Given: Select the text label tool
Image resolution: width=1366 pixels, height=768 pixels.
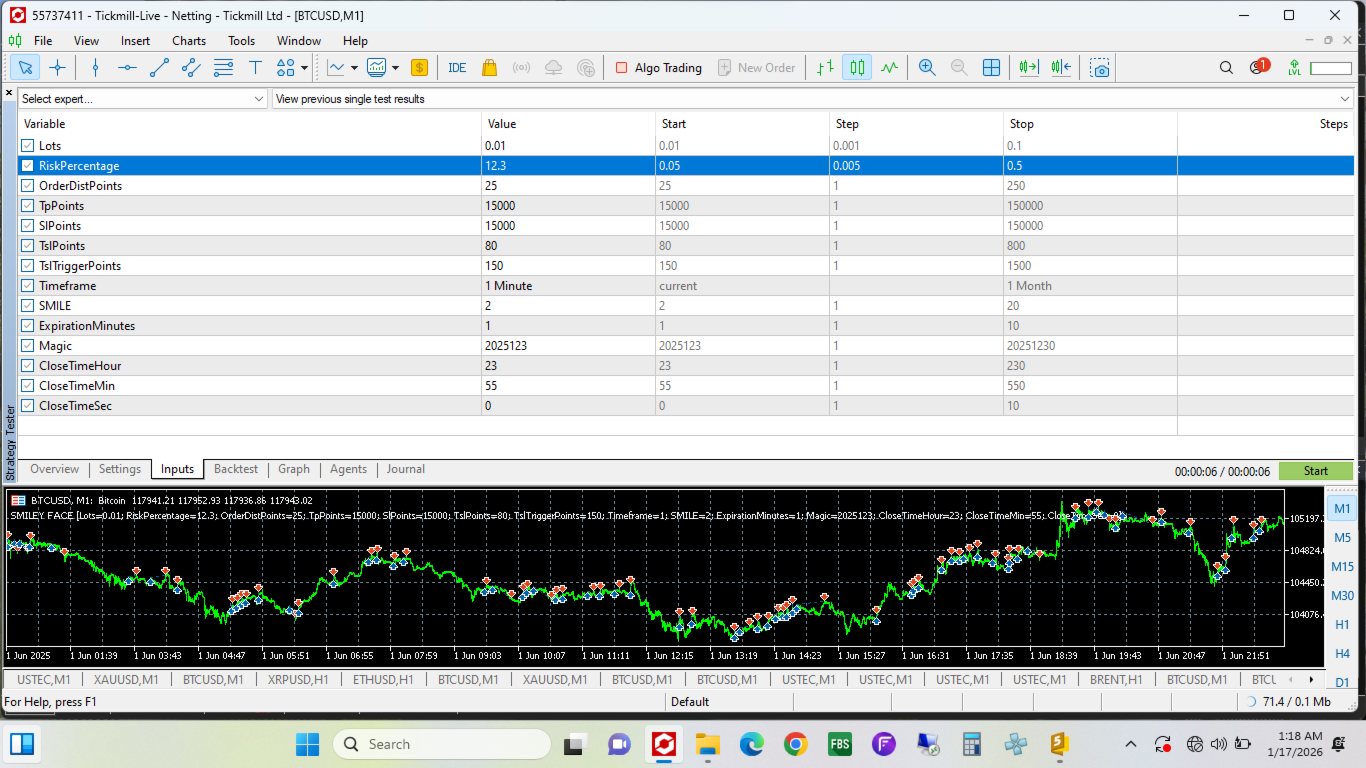Looking at the screenshot, I should click(255, 68).
